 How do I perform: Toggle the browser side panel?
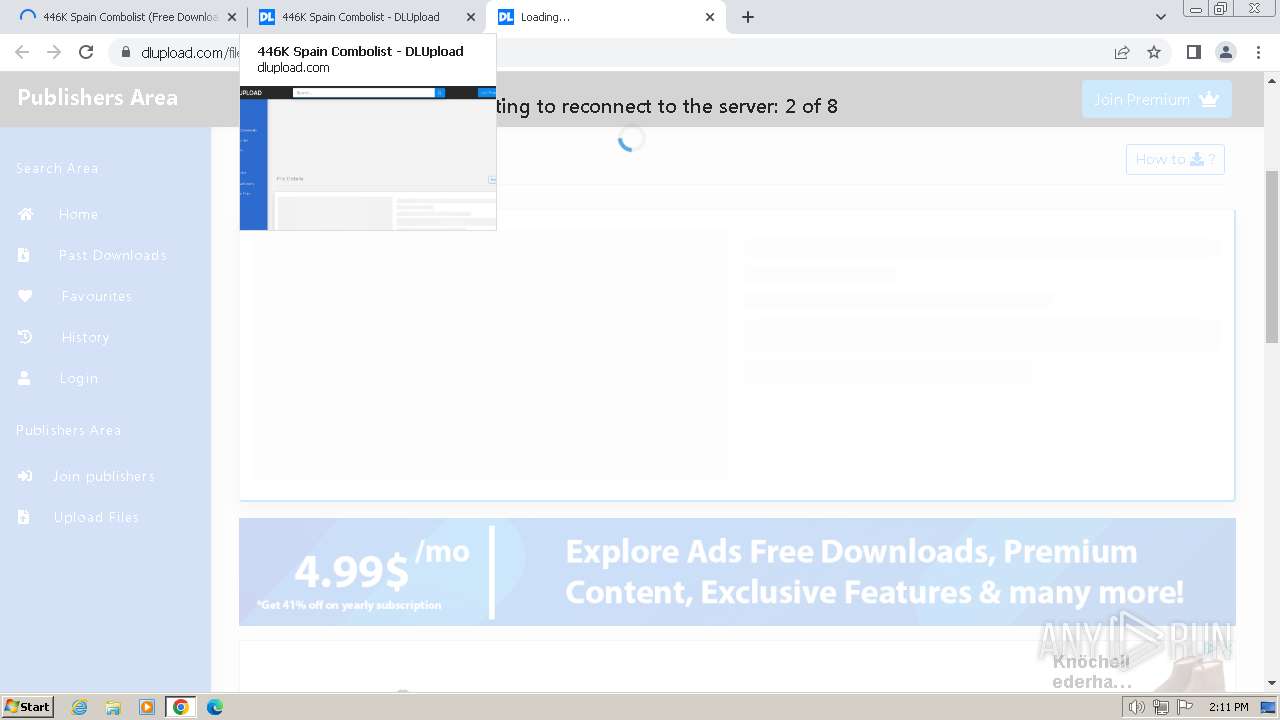(1193, 52)
